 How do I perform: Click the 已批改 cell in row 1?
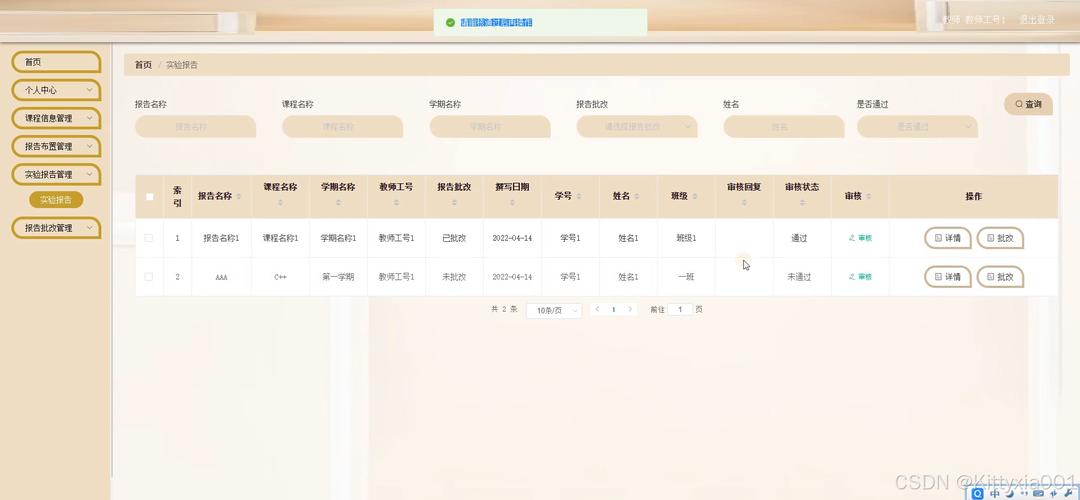pos(455,238)
